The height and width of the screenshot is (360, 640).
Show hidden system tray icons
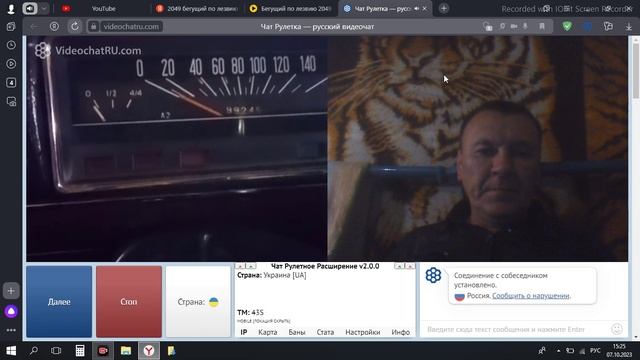pos(558,351)
